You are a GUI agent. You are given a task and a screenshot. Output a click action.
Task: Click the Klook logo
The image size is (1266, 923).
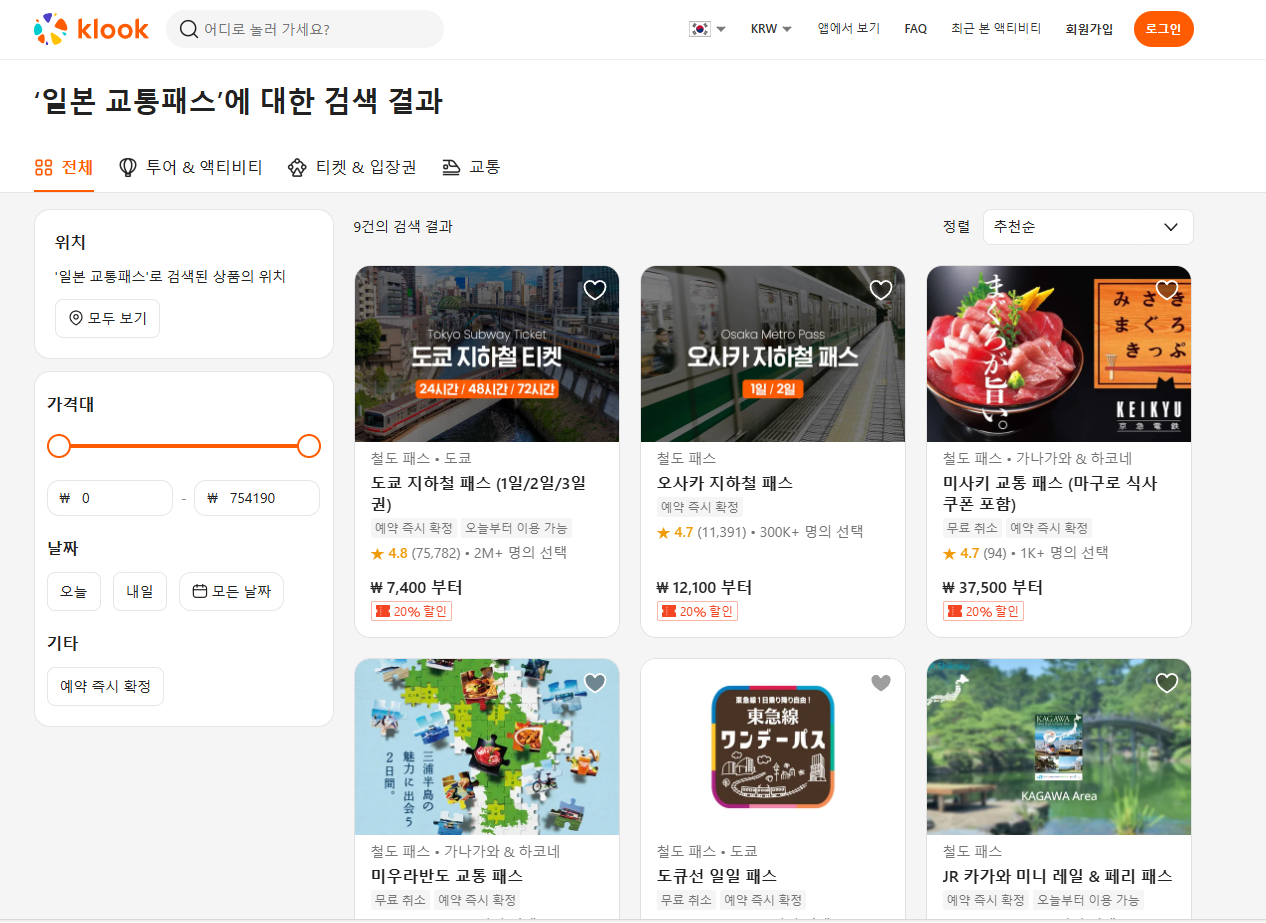click(x=91, y=29)
